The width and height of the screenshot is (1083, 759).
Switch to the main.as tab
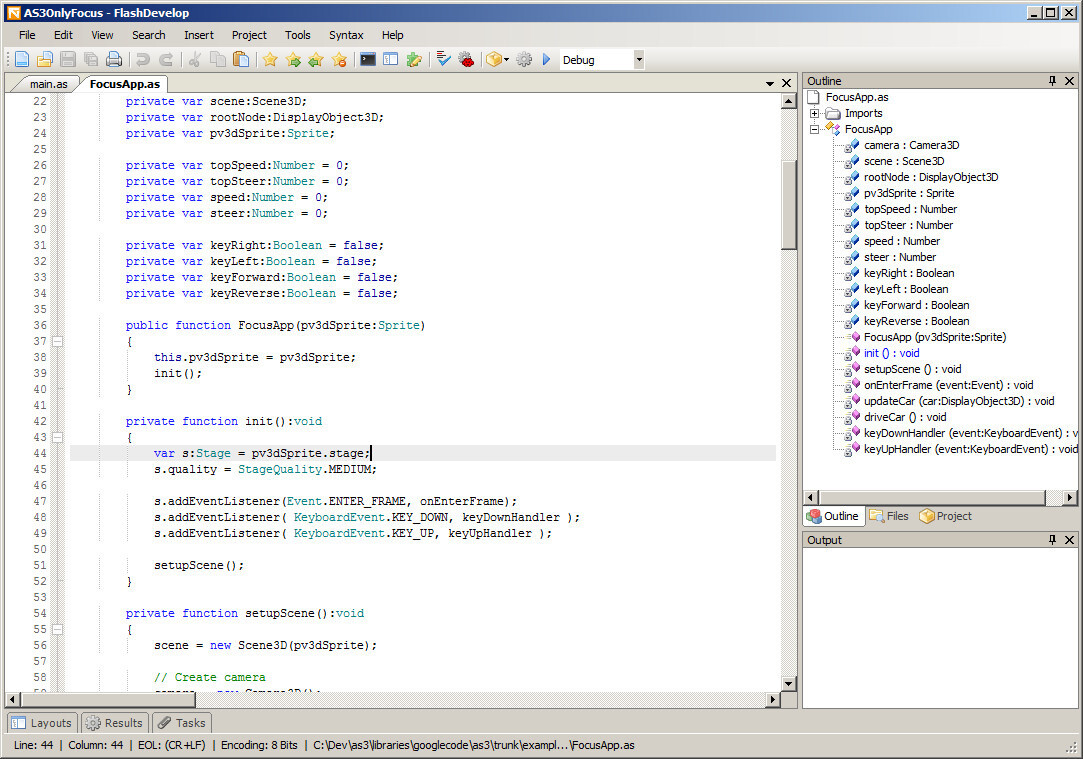(x=48, y=84)
